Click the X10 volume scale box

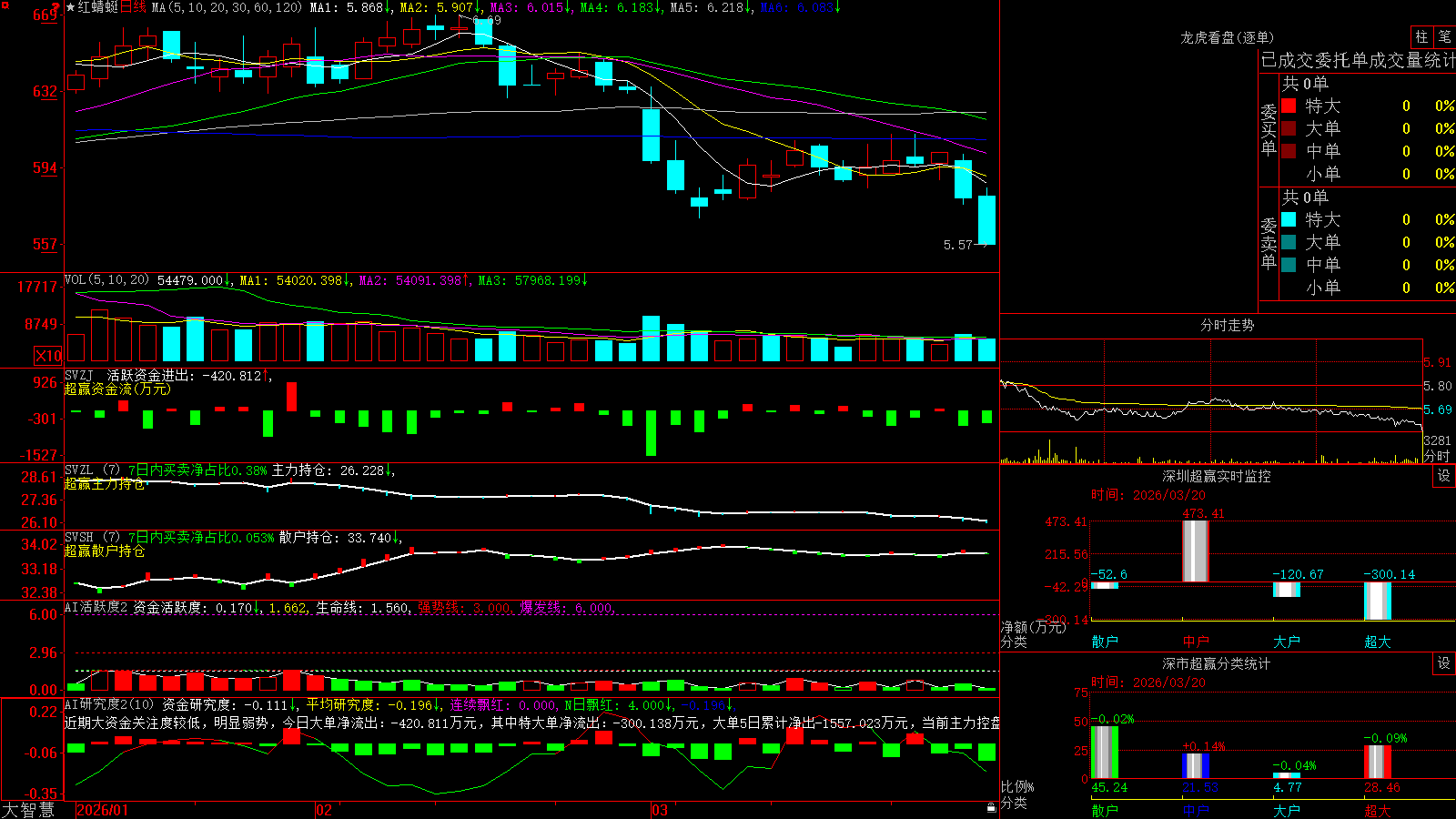point(48,356)
